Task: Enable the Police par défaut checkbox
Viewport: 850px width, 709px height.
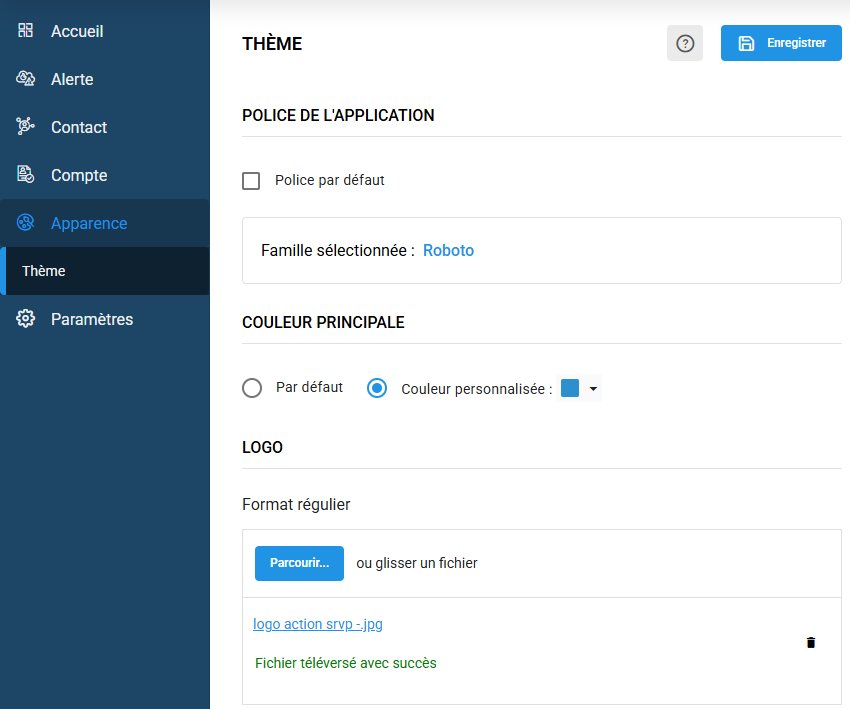Action: pyautogui.click(x=252, y=181)
